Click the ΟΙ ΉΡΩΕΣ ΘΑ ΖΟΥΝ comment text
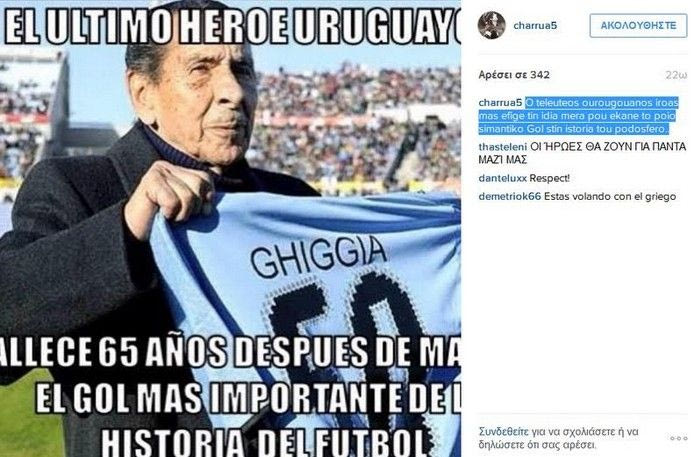The height and width of the screenshot is (457, 700). [583, 153]
